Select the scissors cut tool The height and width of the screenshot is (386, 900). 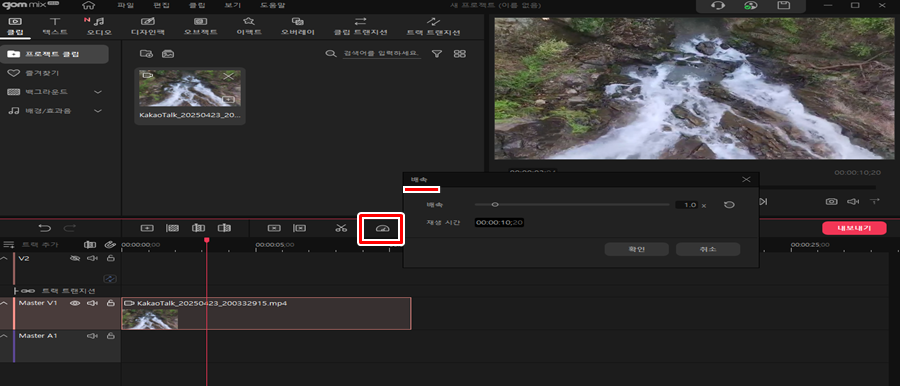pos(342,228)
